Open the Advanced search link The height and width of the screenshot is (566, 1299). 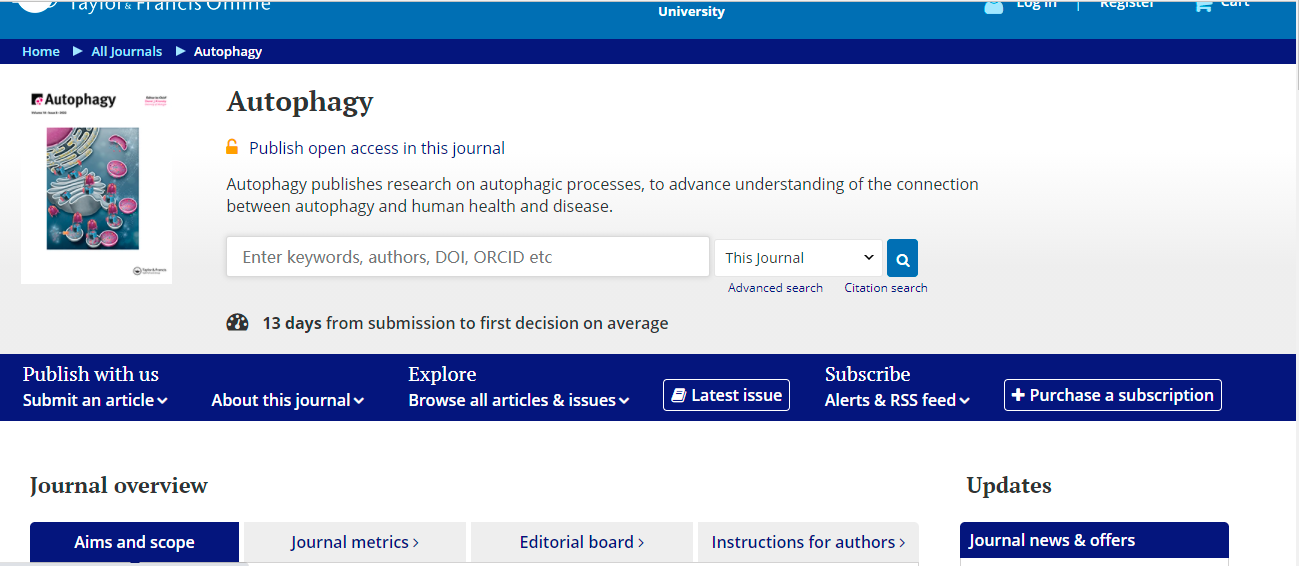coord(775,288)
